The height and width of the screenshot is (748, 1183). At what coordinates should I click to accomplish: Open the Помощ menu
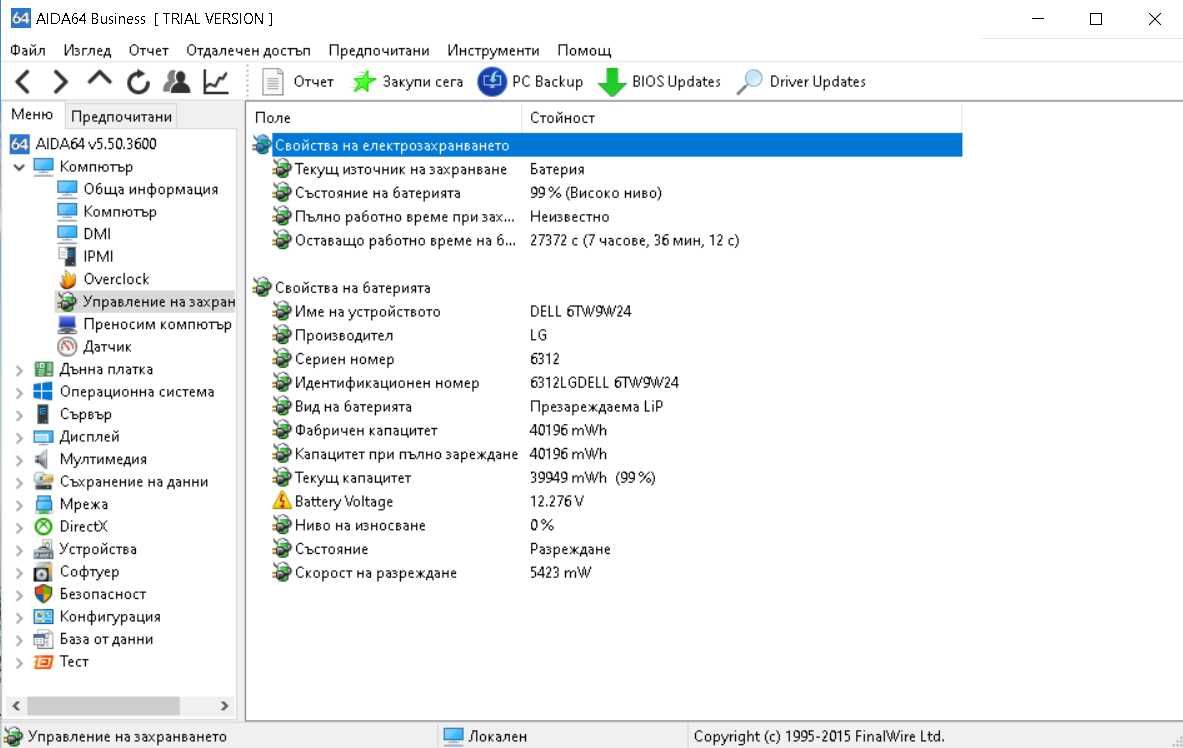click(x=584, y=51)
